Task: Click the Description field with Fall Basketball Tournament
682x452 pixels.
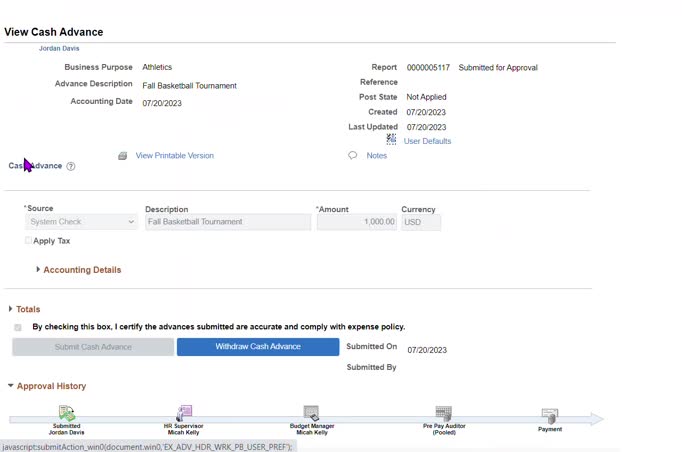Action: [x=228, y=222]
